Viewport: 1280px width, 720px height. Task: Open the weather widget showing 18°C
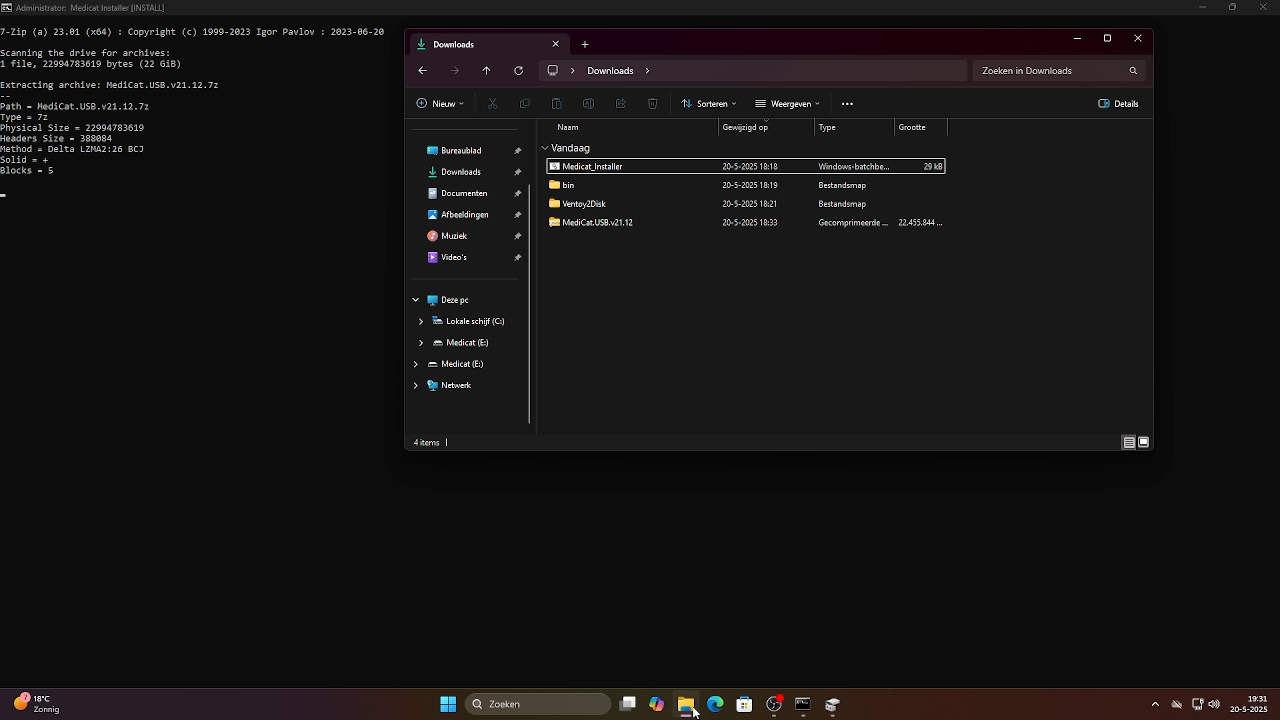tap(37, 704)
